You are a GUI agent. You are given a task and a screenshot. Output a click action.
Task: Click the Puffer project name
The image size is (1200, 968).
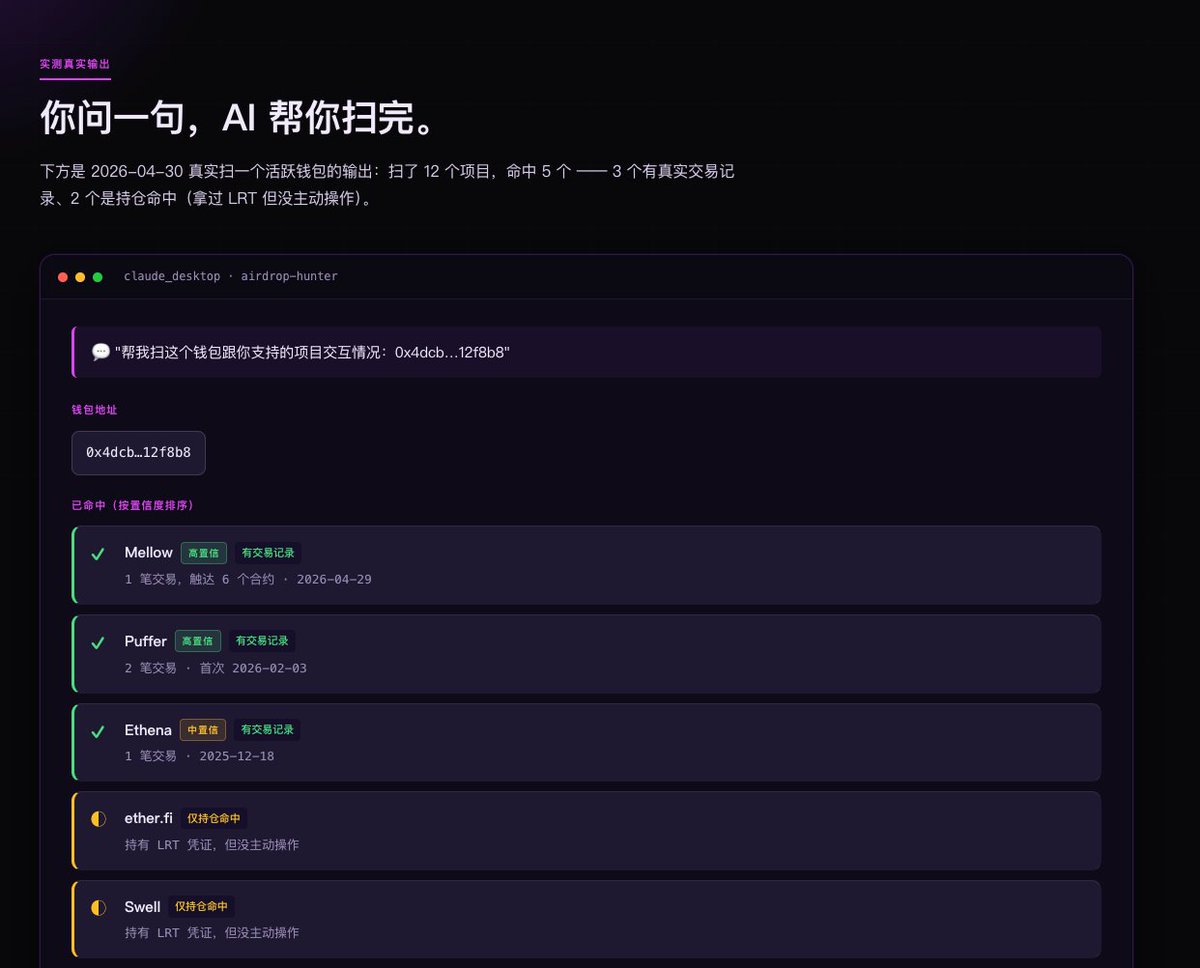(x=146, y=641)
